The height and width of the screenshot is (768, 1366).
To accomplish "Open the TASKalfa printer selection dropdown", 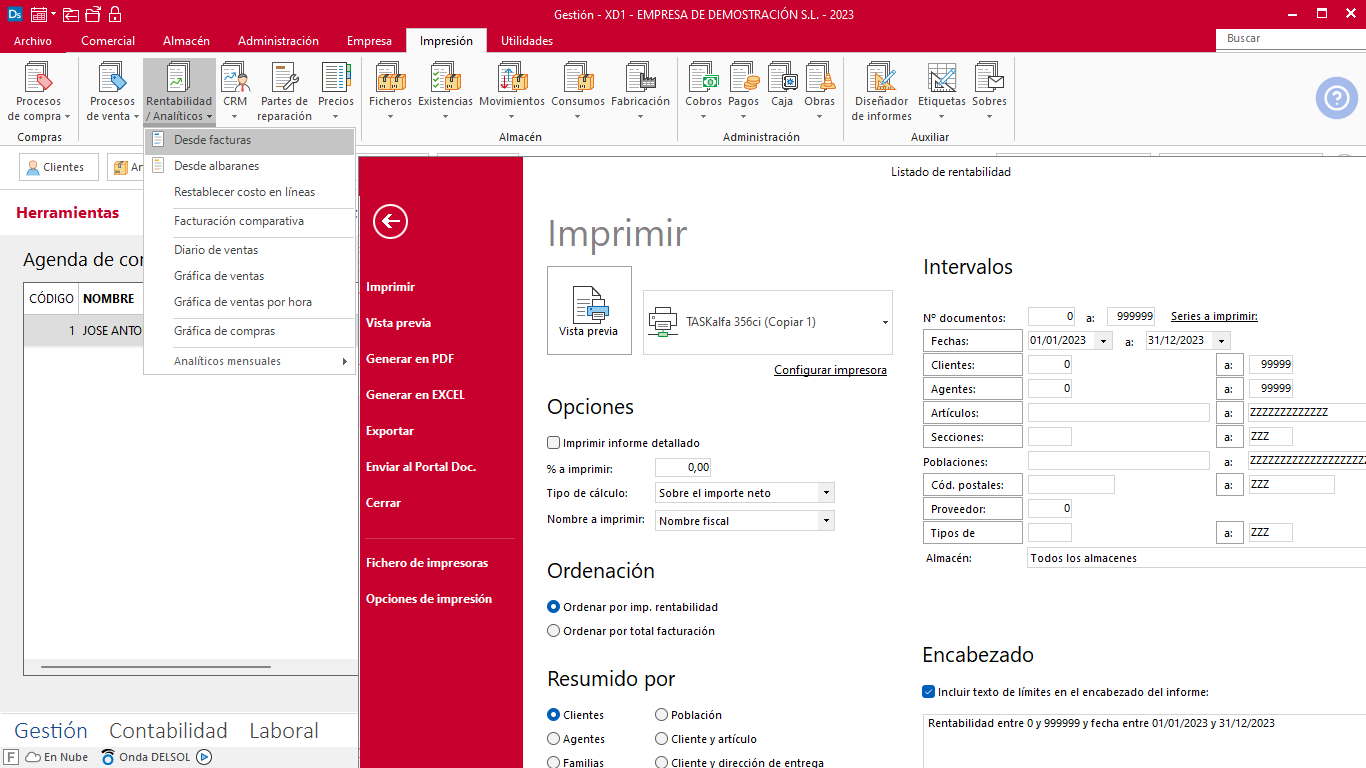I will (x=885, y=322).
